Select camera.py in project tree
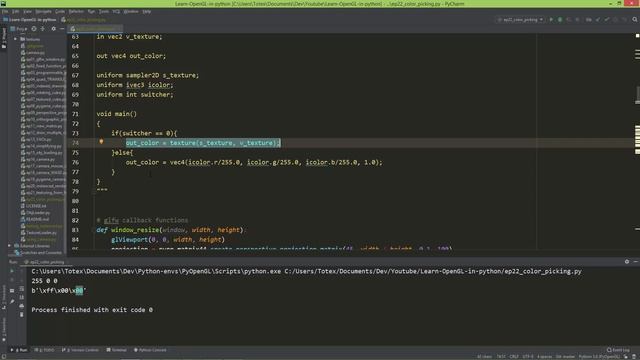The width and height of the screenshot is (640, 360). (x=33, y=53)
